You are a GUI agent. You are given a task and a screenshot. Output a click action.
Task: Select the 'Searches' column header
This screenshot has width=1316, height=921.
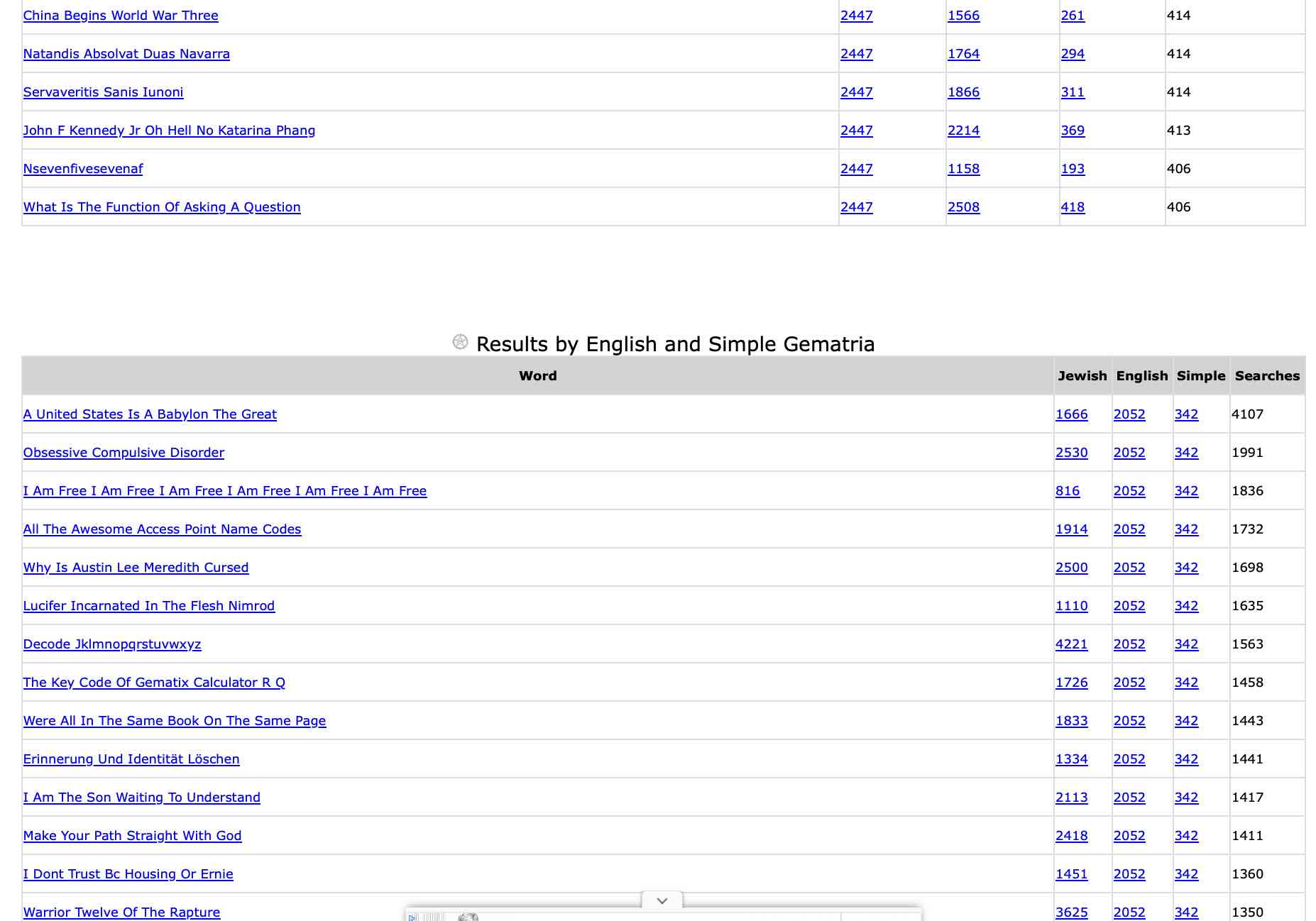click(1267, 376)
